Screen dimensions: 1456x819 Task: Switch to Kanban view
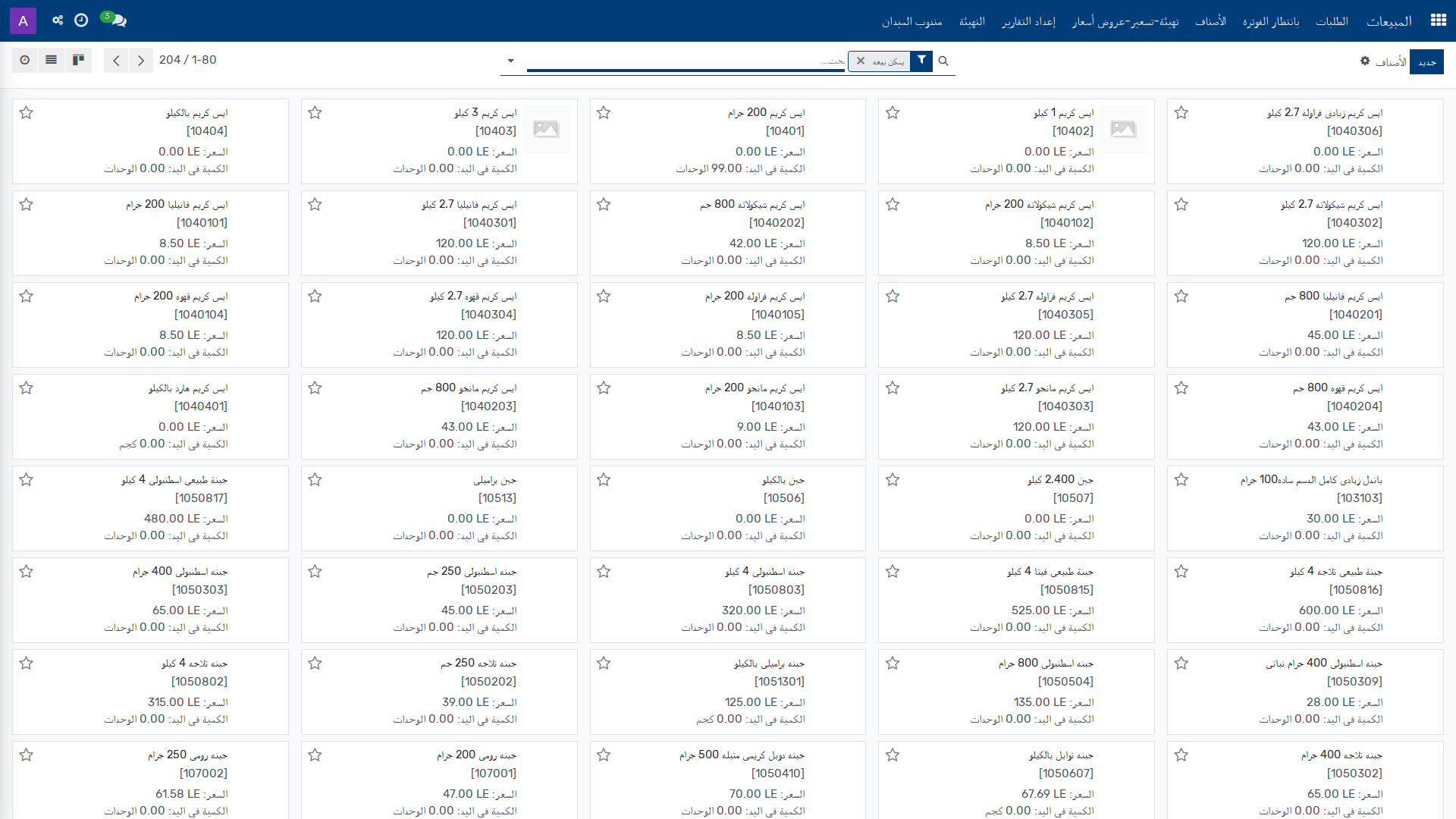[78, 60]
